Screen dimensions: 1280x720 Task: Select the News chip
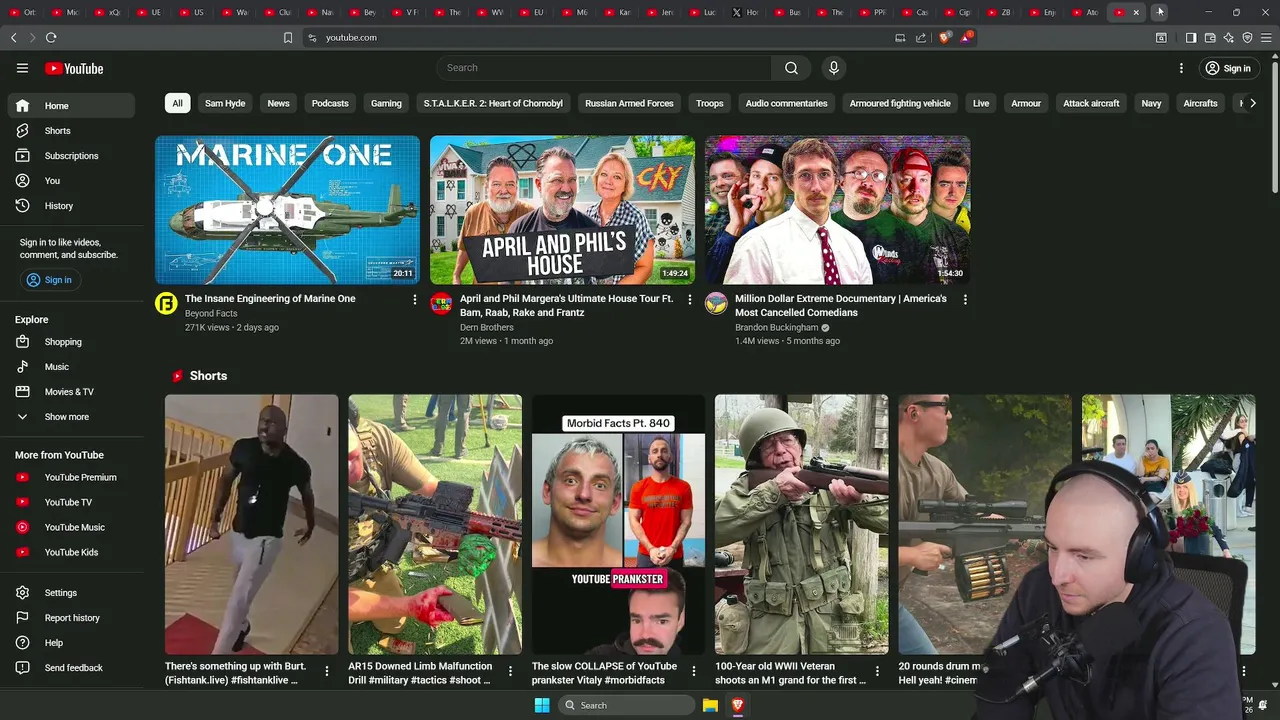pos(278,103)
